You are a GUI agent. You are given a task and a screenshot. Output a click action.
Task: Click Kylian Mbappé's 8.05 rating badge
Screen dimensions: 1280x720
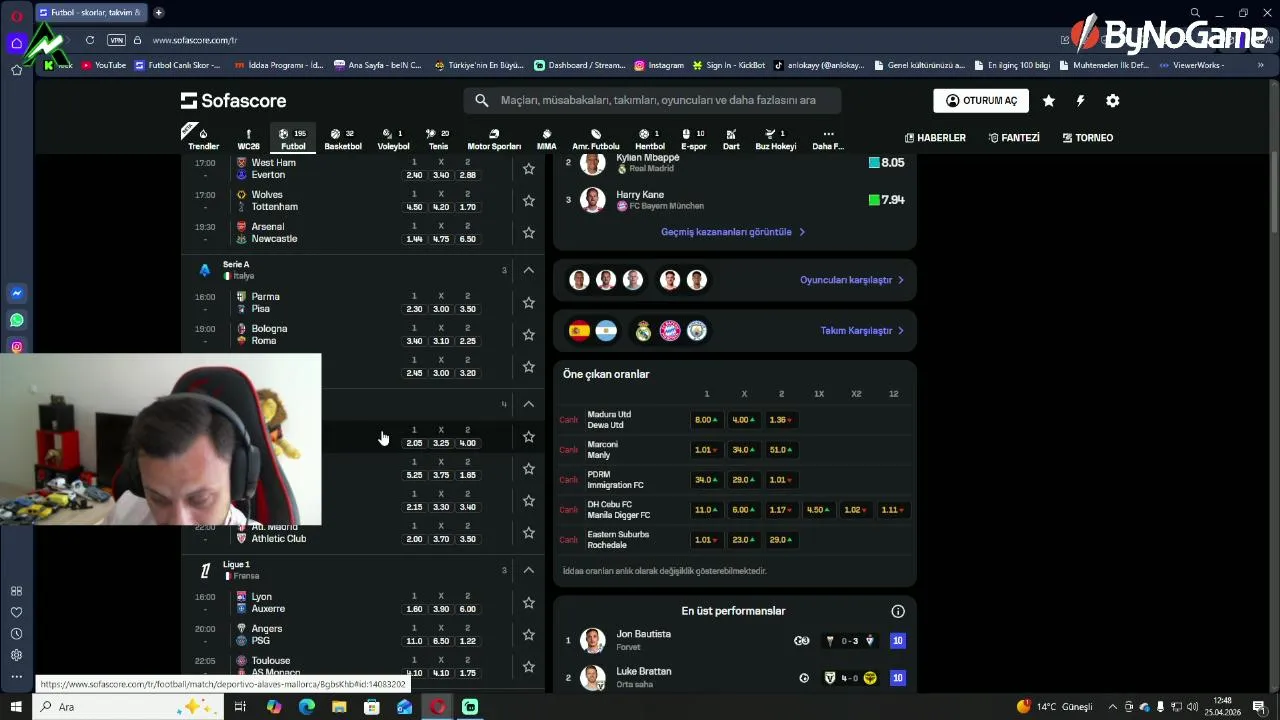pyautogui.click(x=886, y=163)
